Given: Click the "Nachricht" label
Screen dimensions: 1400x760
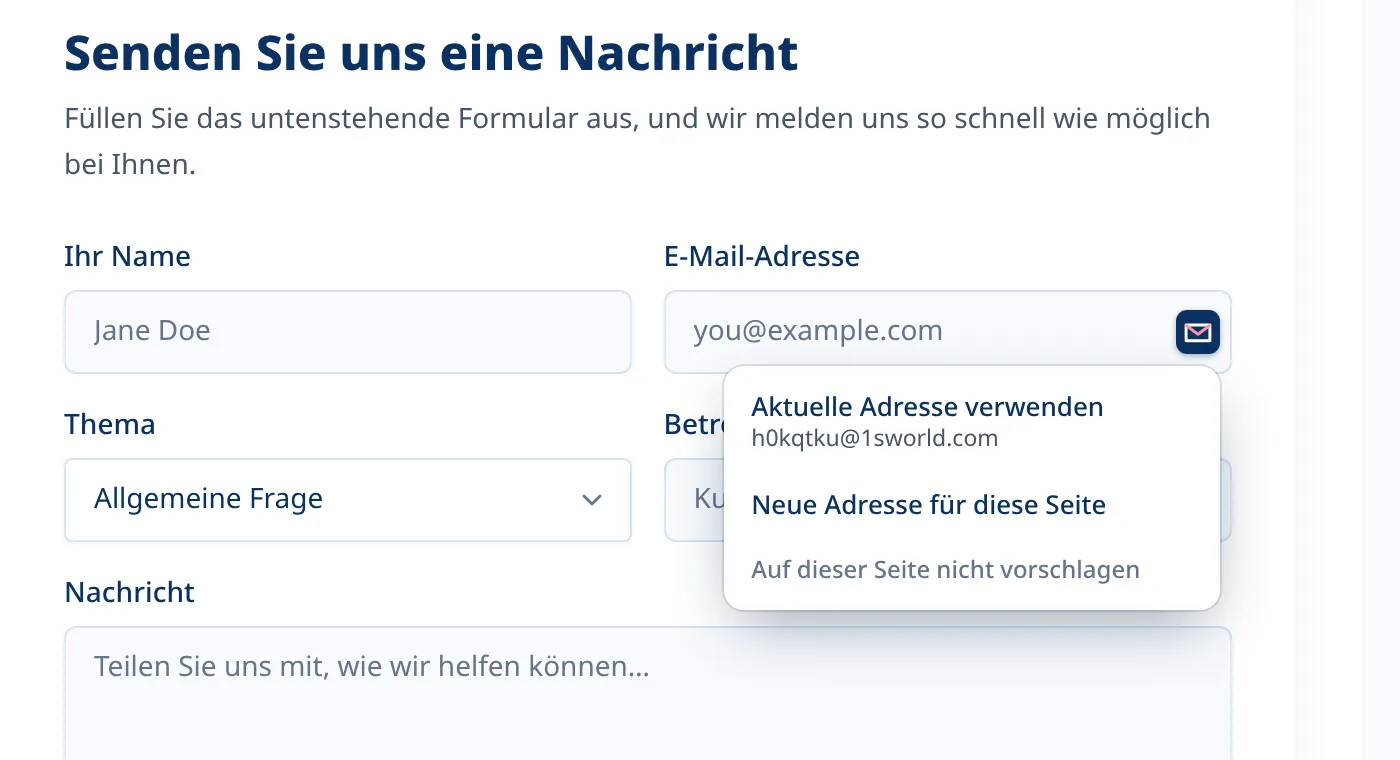Looking at the screenshot, I should 130,592.
